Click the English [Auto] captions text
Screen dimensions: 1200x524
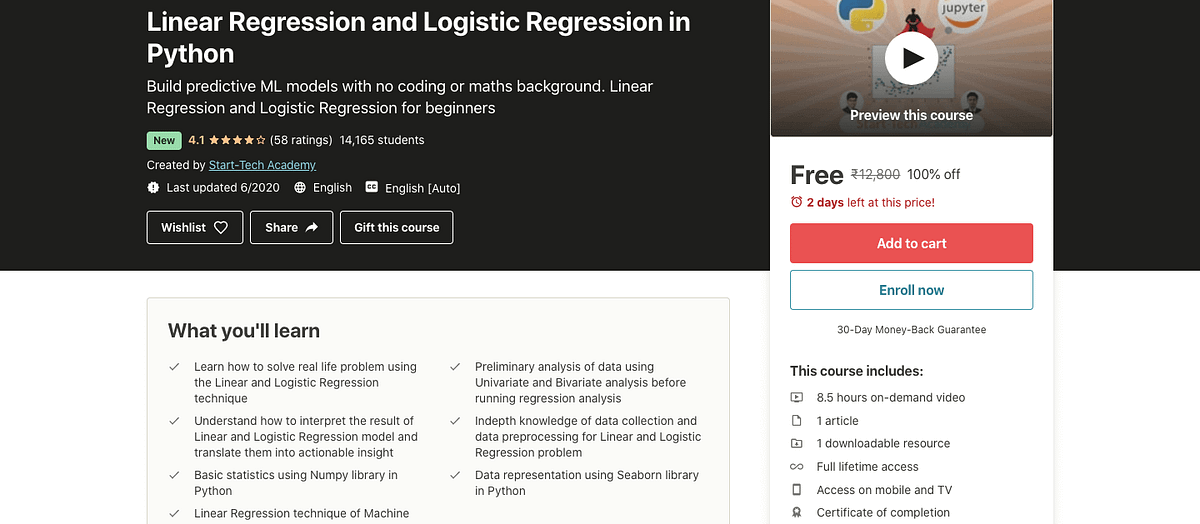coord(423,188)
